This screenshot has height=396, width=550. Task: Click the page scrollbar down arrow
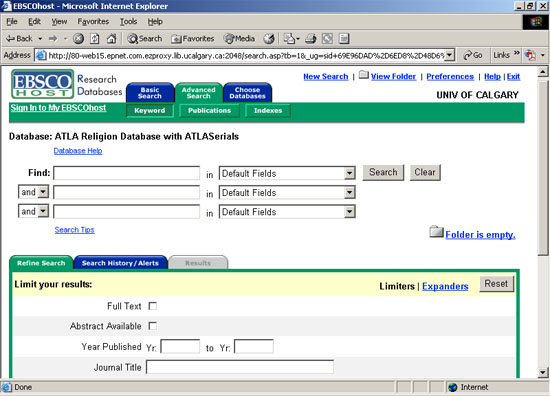coord(543,372)
